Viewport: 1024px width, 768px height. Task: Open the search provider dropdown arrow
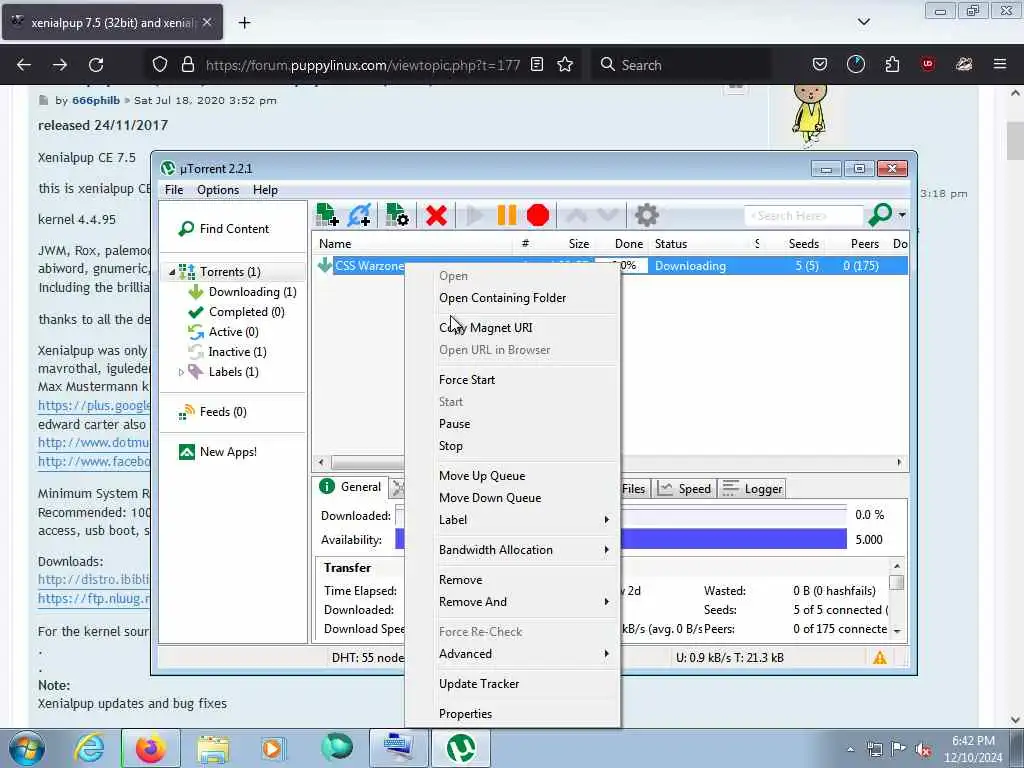pos(902,215)
